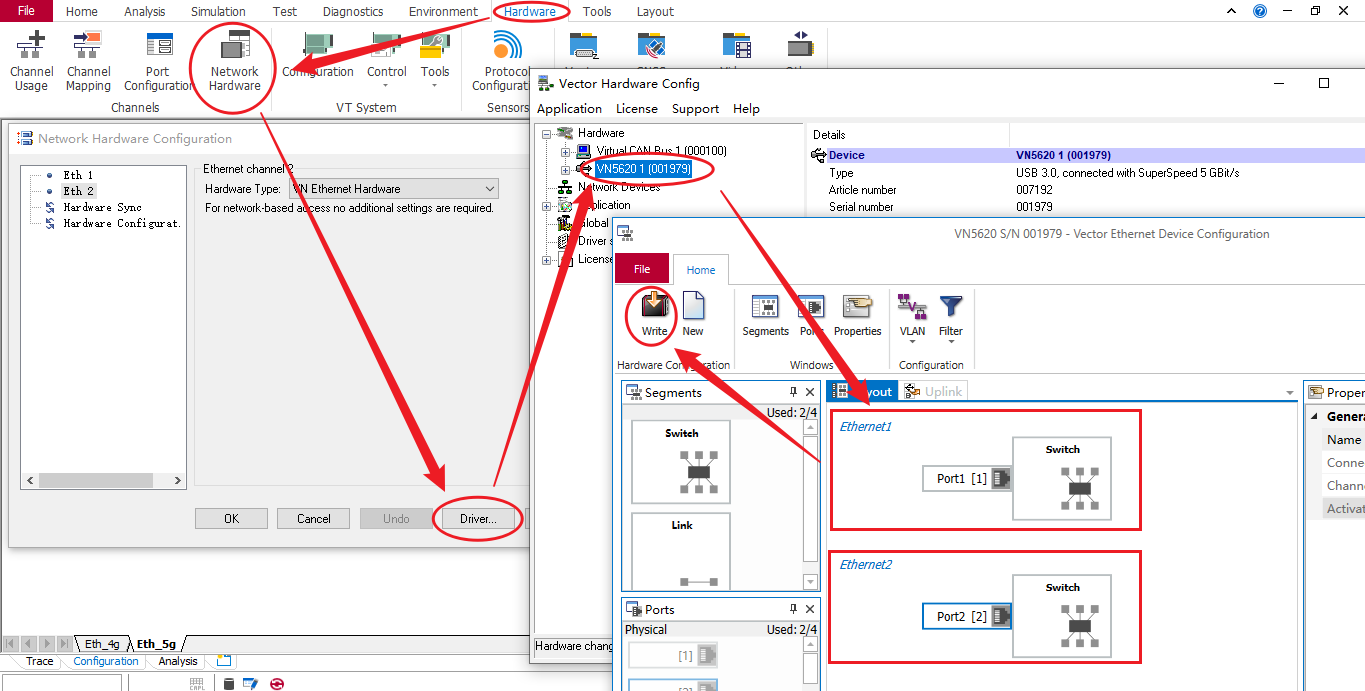This screenshot has height=691, width=1365.
Task: Open the Hardware ribbon tab
Action: [x=530, y=11]
